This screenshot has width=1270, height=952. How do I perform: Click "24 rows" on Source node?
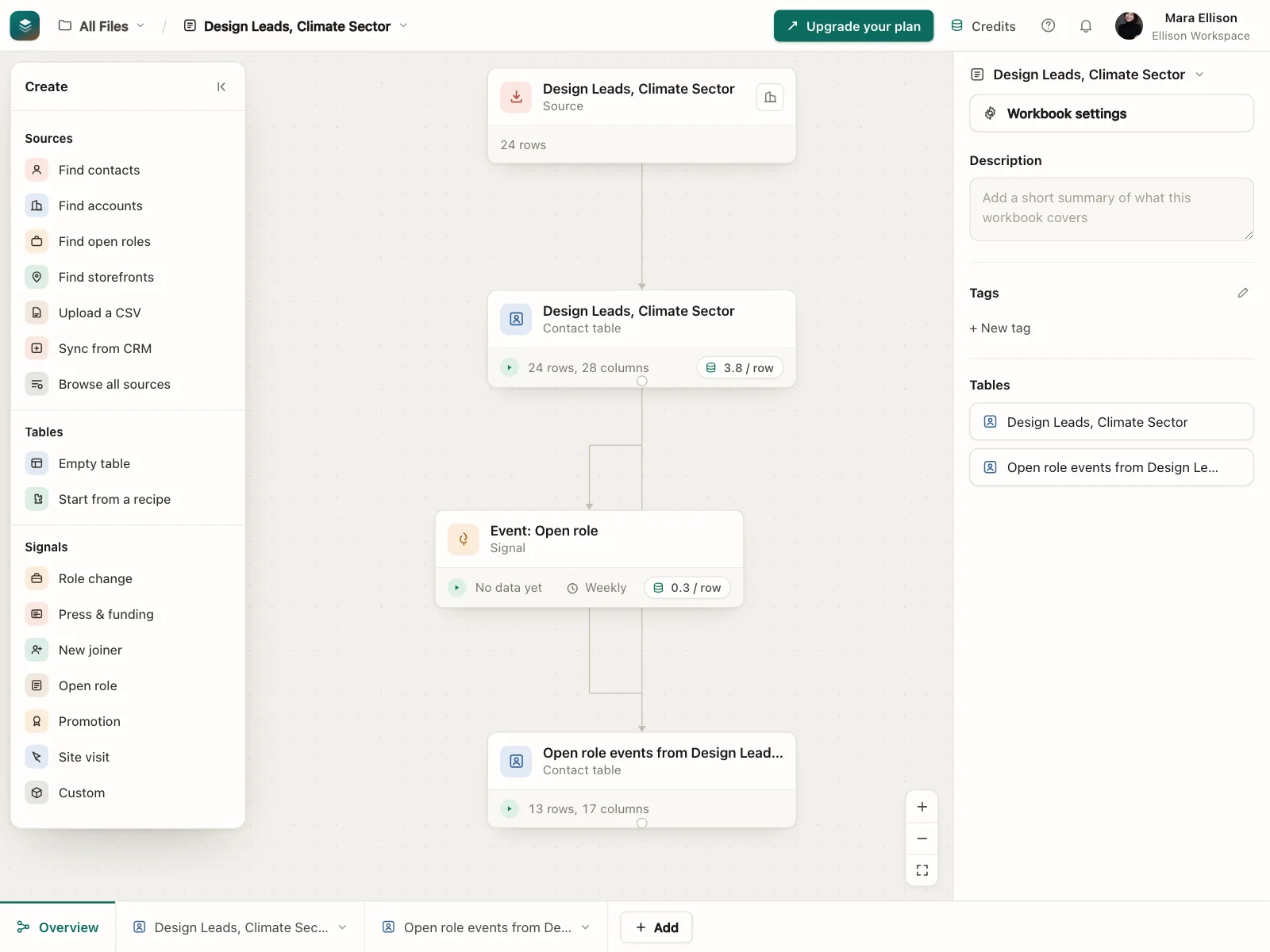[523, 144]
